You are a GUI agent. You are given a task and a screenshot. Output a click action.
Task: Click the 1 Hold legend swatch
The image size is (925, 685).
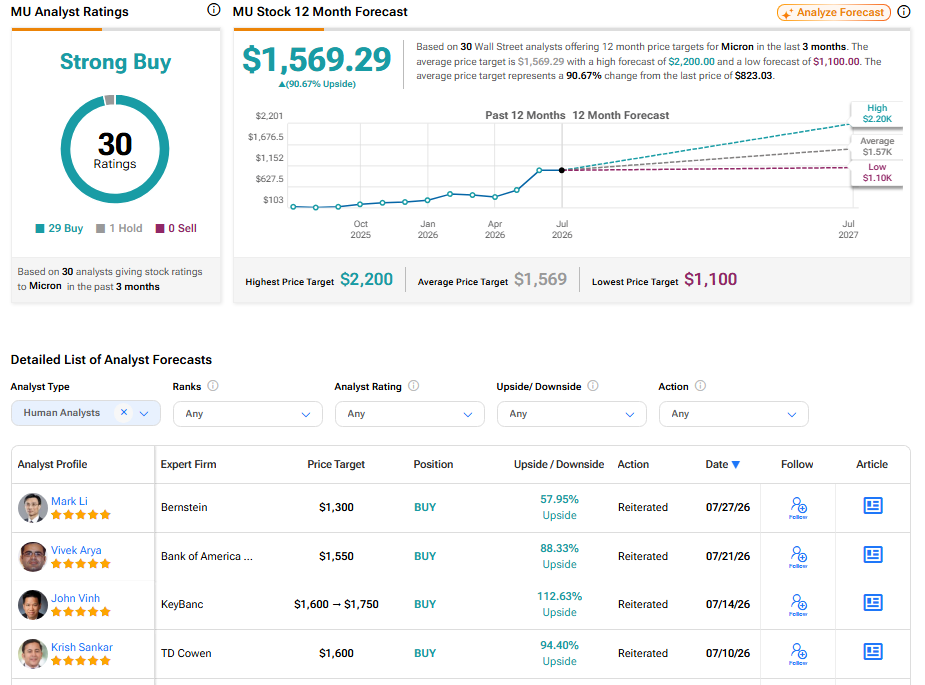point(100,228)
